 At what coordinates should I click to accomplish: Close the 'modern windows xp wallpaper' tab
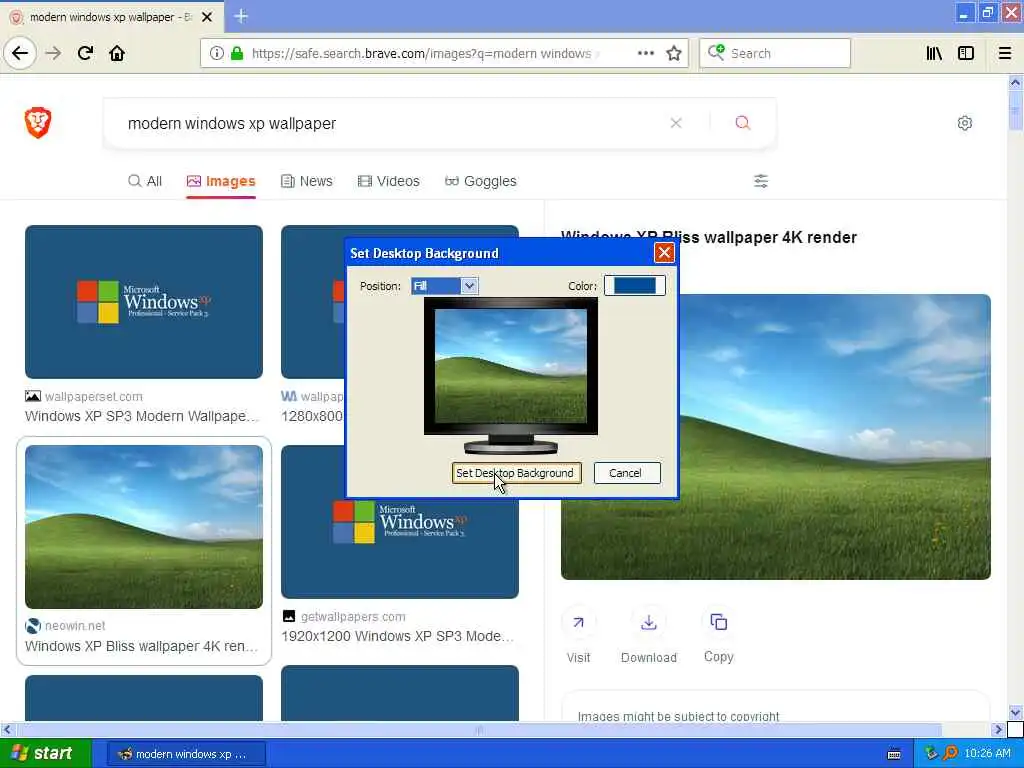coord(207,17)
